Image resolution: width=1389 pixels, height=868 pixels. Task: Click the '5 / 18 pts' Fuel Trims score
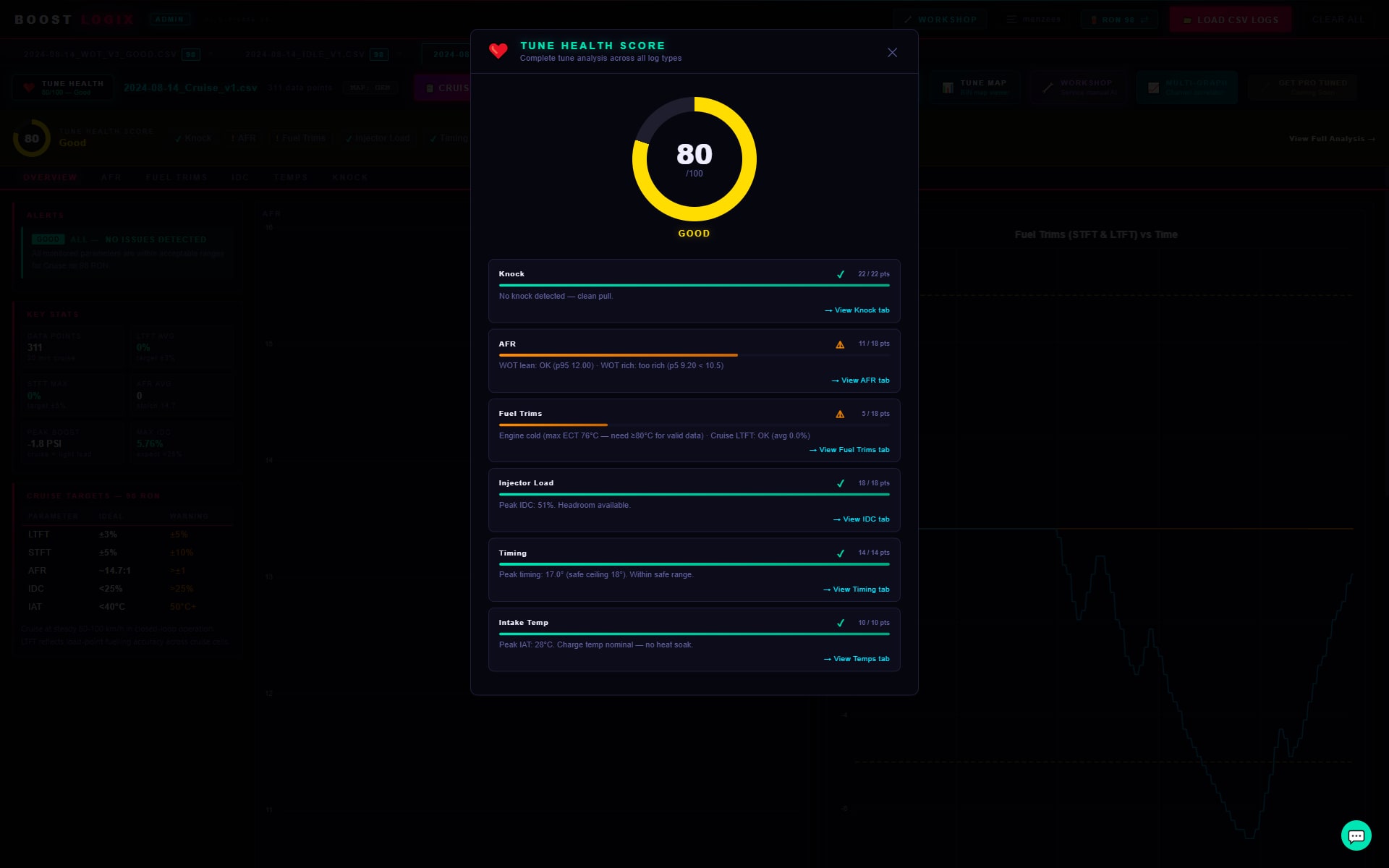[x=875, y=414]
